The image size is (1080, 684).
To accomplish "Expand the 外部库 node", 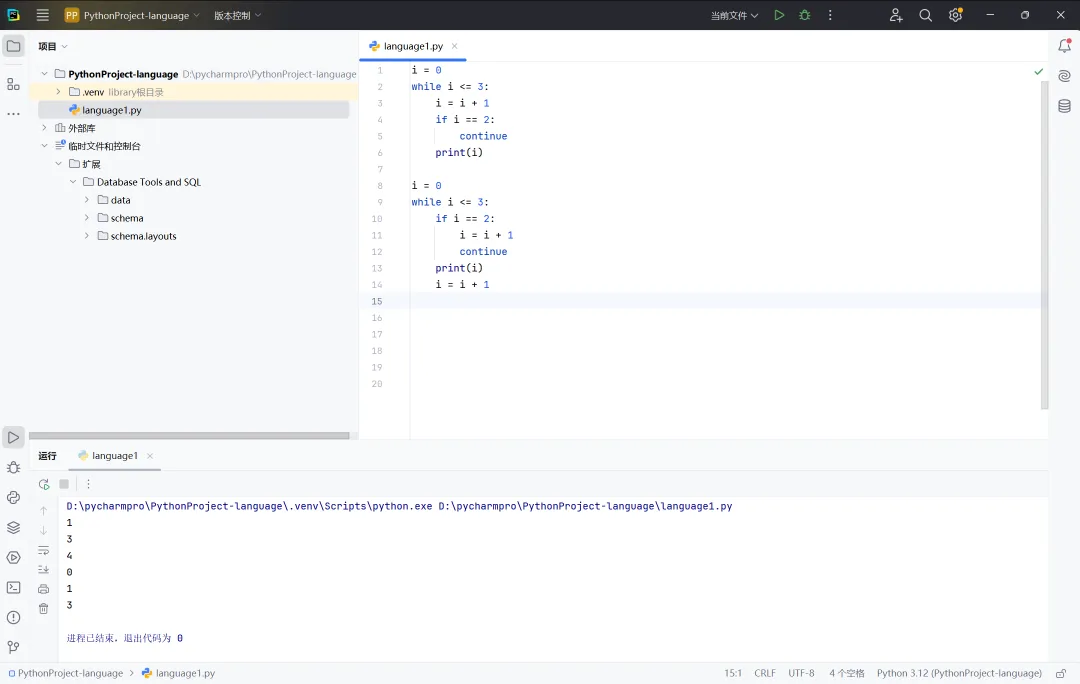I will click(45, 127).
